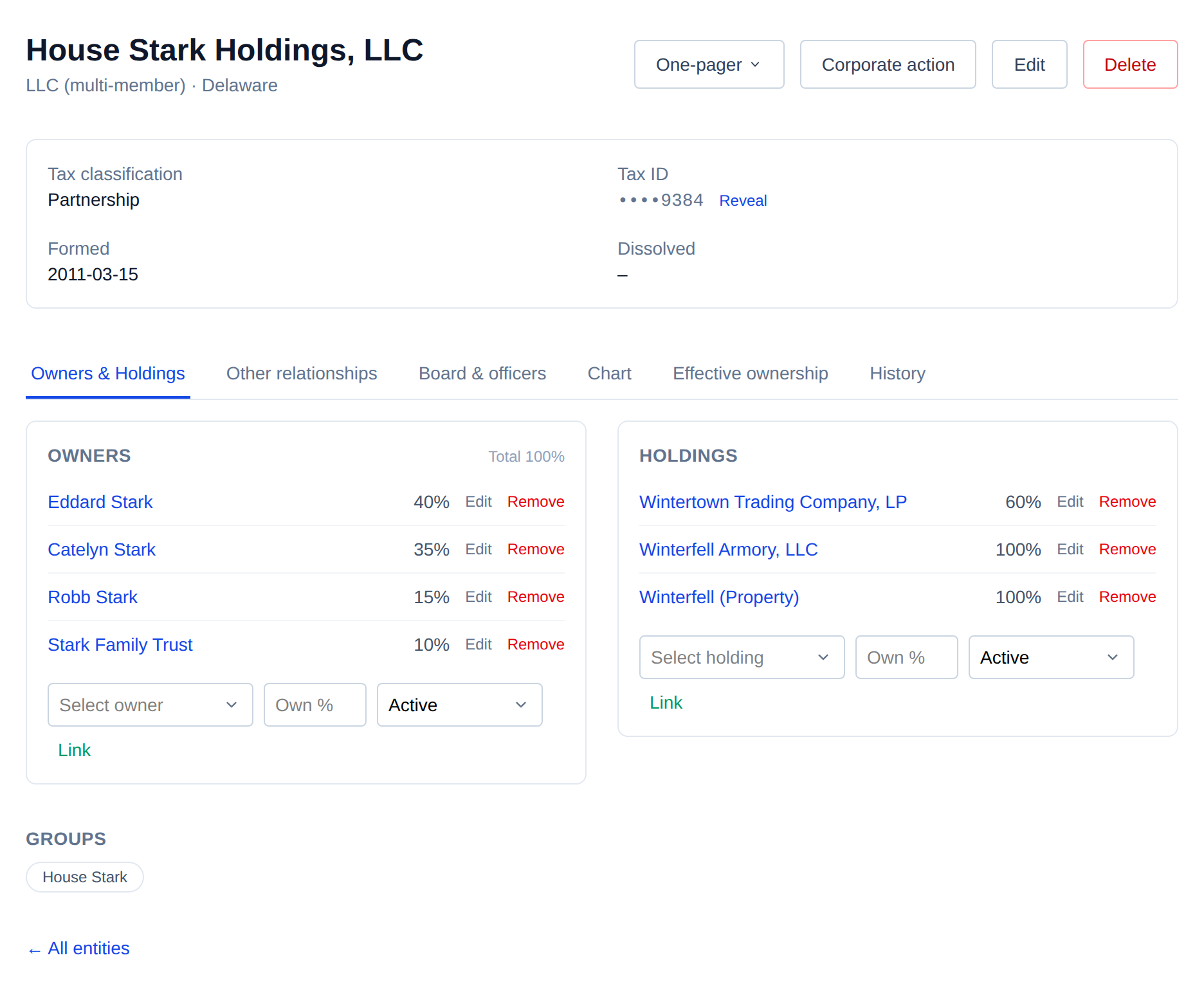The image size is (1204, 989).
Task: Open the Board & officers tab
Action: tap(482, 374)
